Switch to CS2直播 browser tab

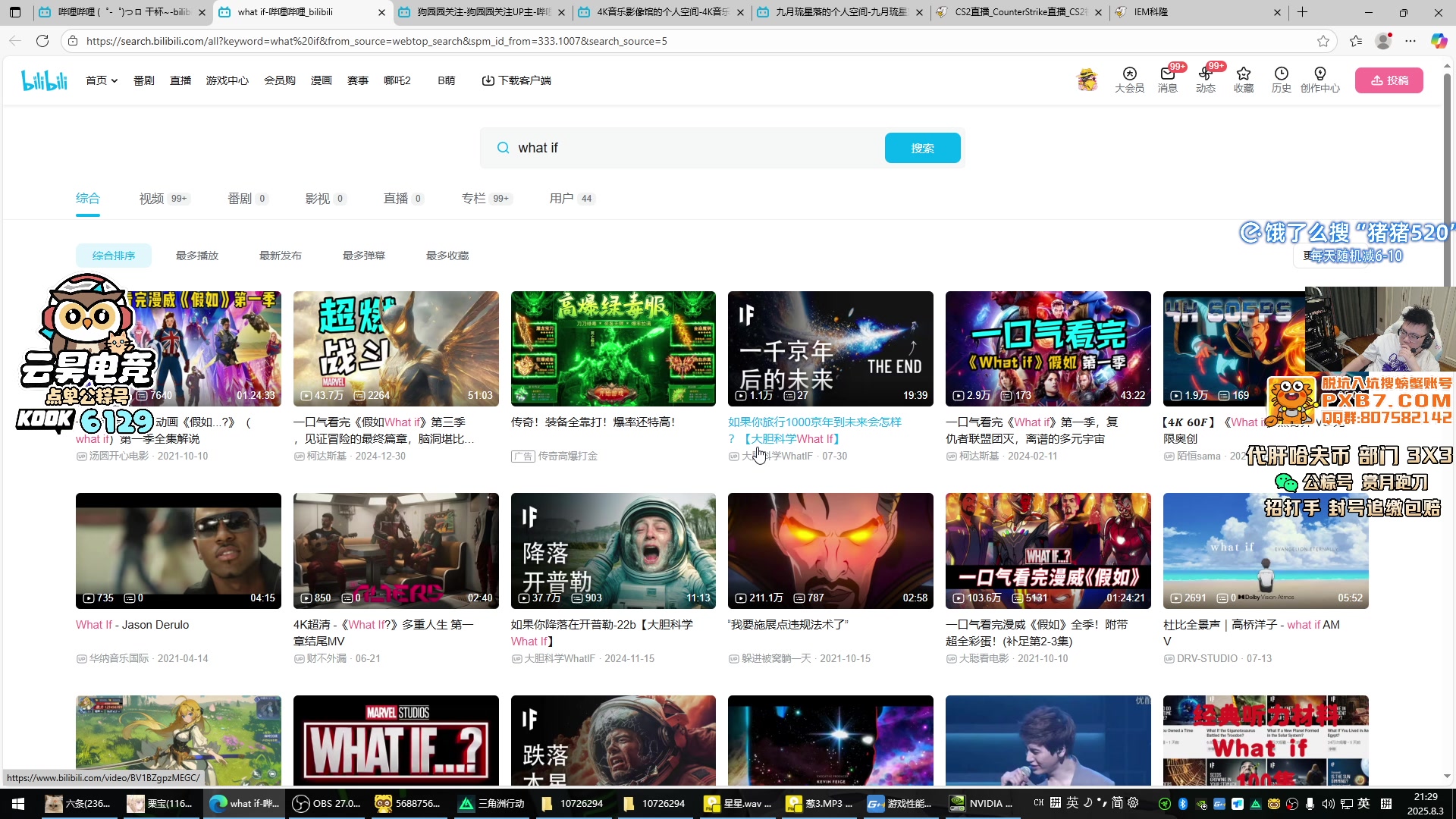point(1020,12)
